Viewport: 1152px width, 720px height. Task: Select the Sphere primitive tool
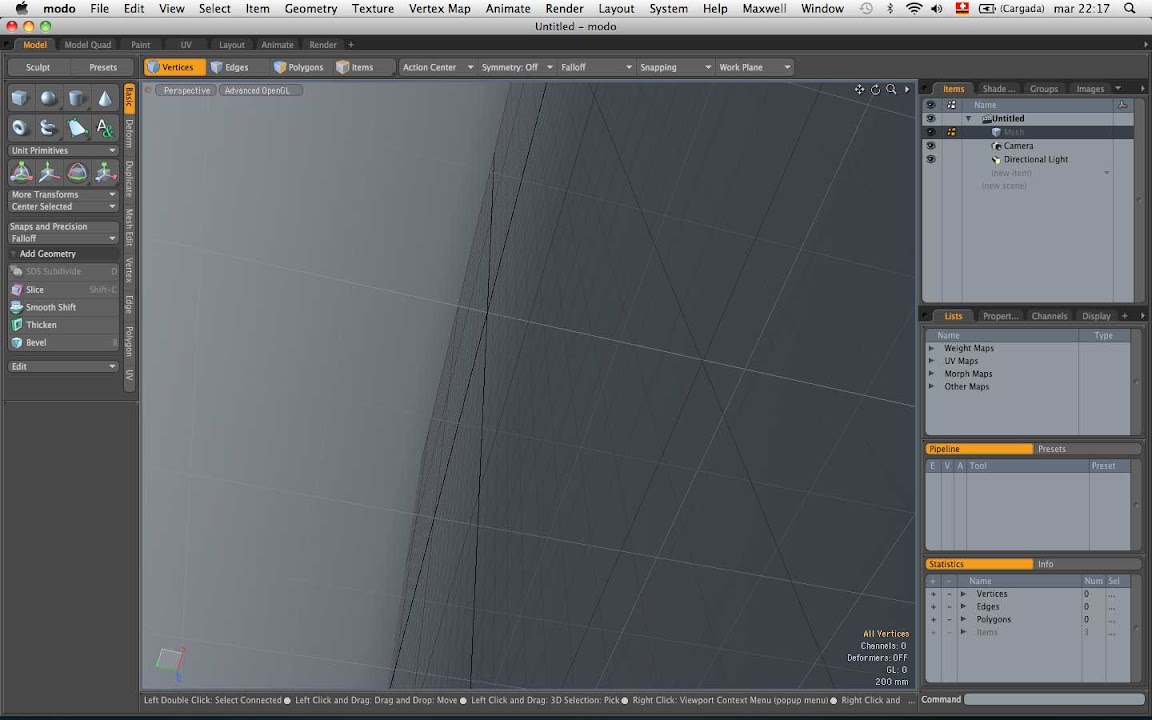click(x=48, y=98)
